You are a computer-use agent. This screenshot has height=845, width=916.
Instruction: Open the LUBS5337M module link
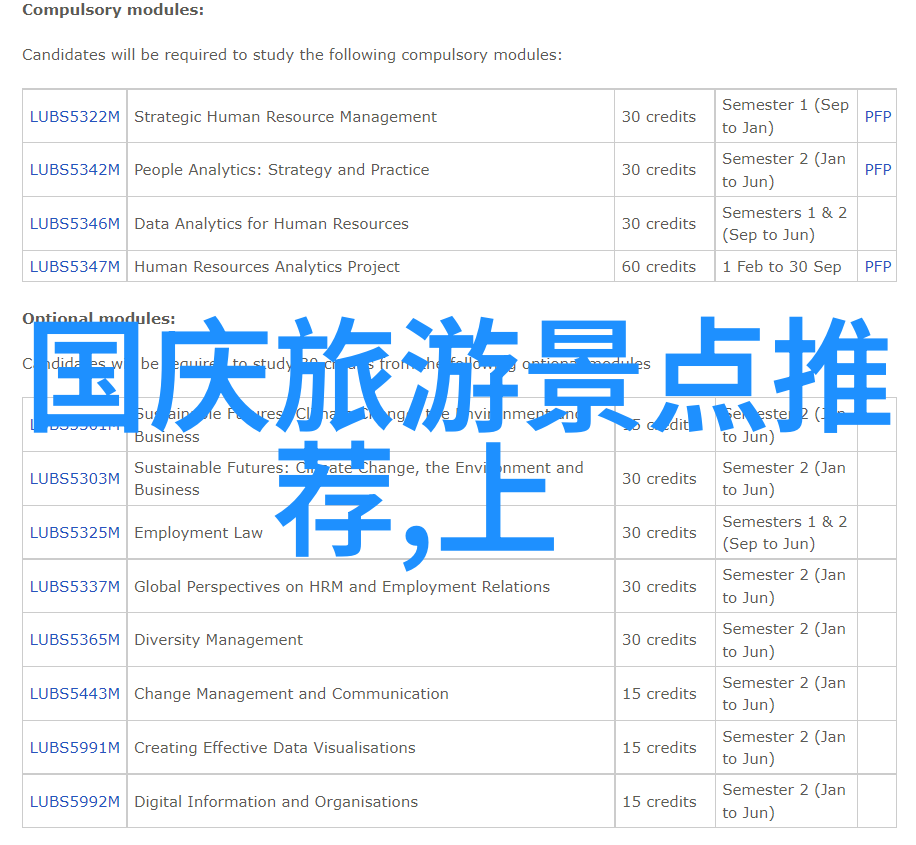(75, 587)
